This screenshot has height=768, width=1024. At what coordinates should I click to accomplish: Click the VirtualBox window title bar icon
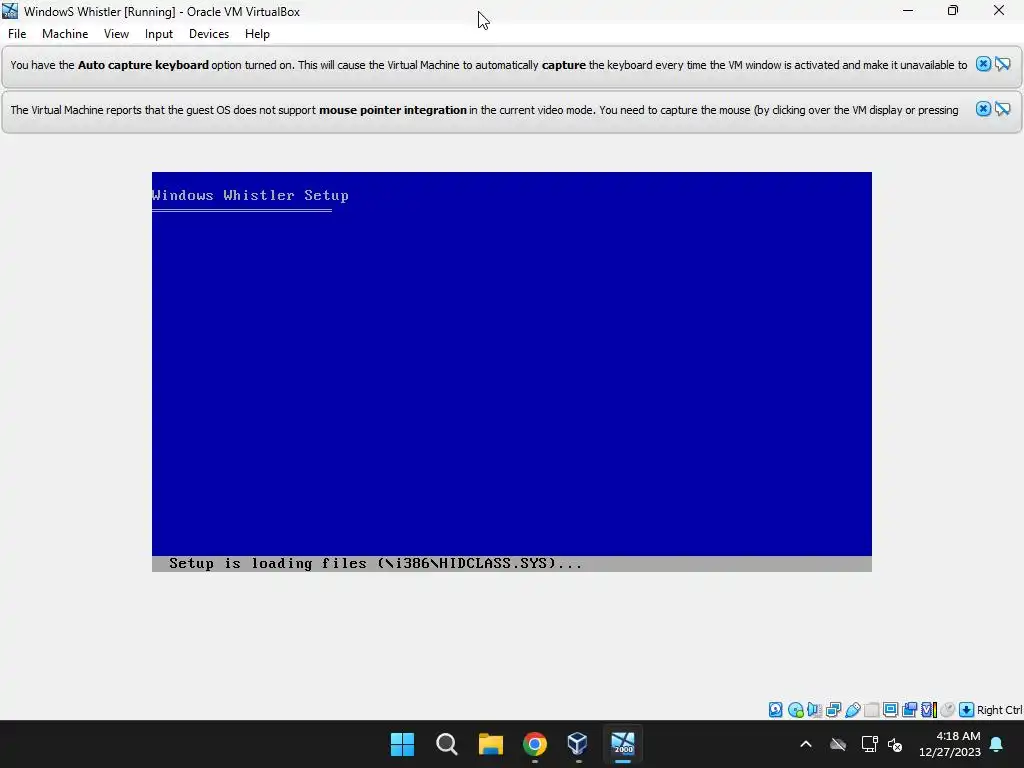pos(10,11)
